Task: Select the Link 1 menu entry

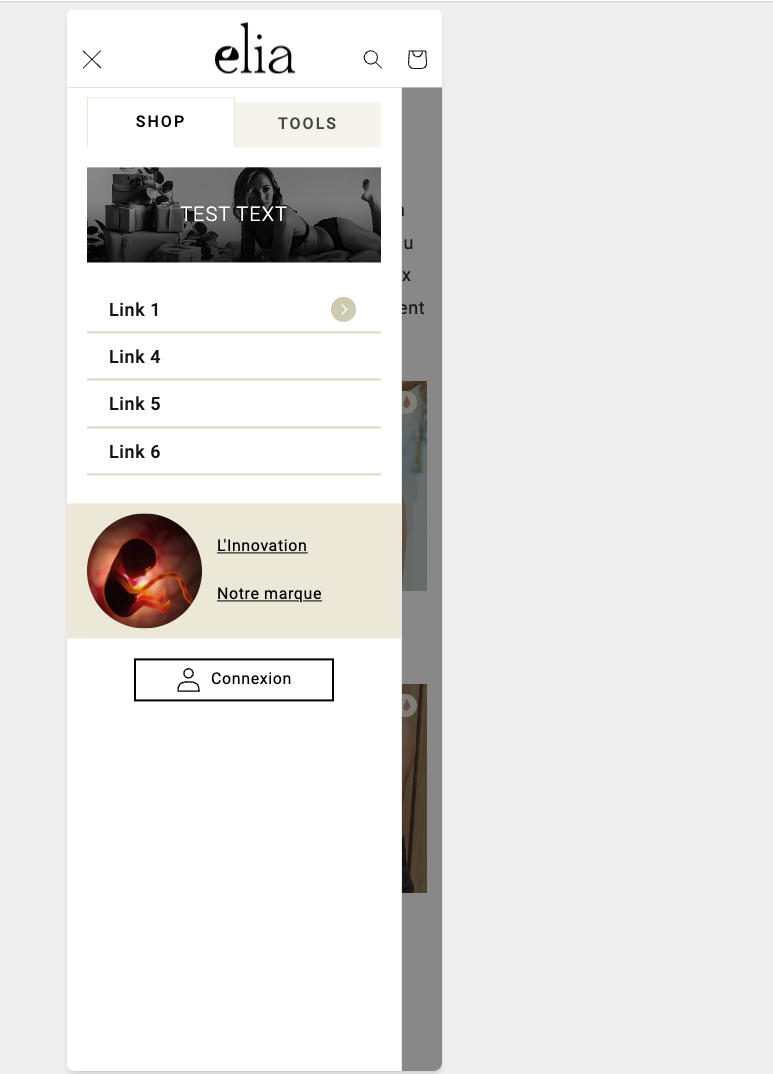Action: pos(233,310)
